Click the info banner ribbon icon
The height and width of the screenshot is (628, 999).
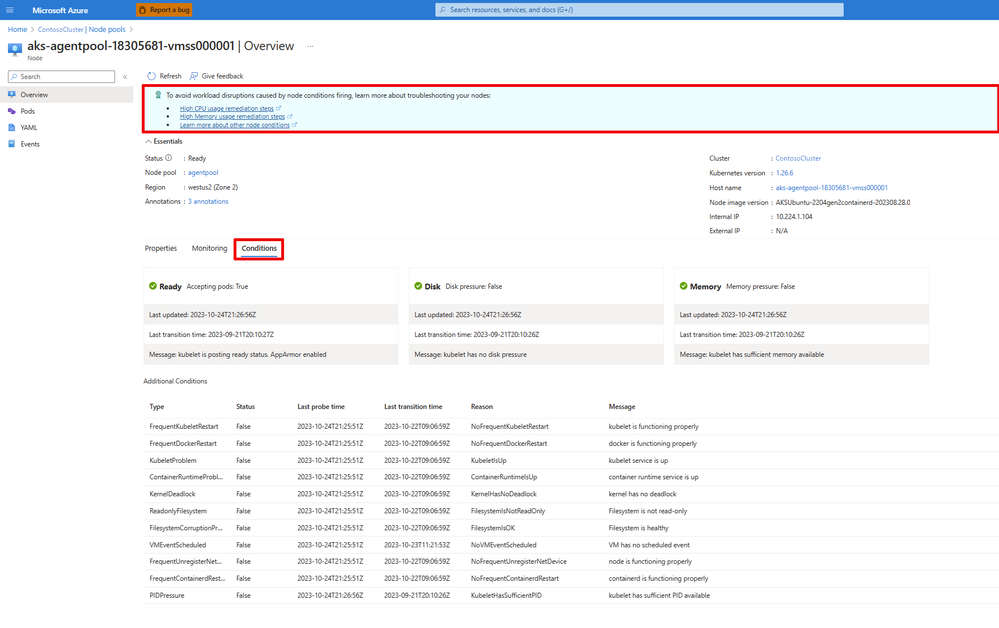[x=158, y=95]
